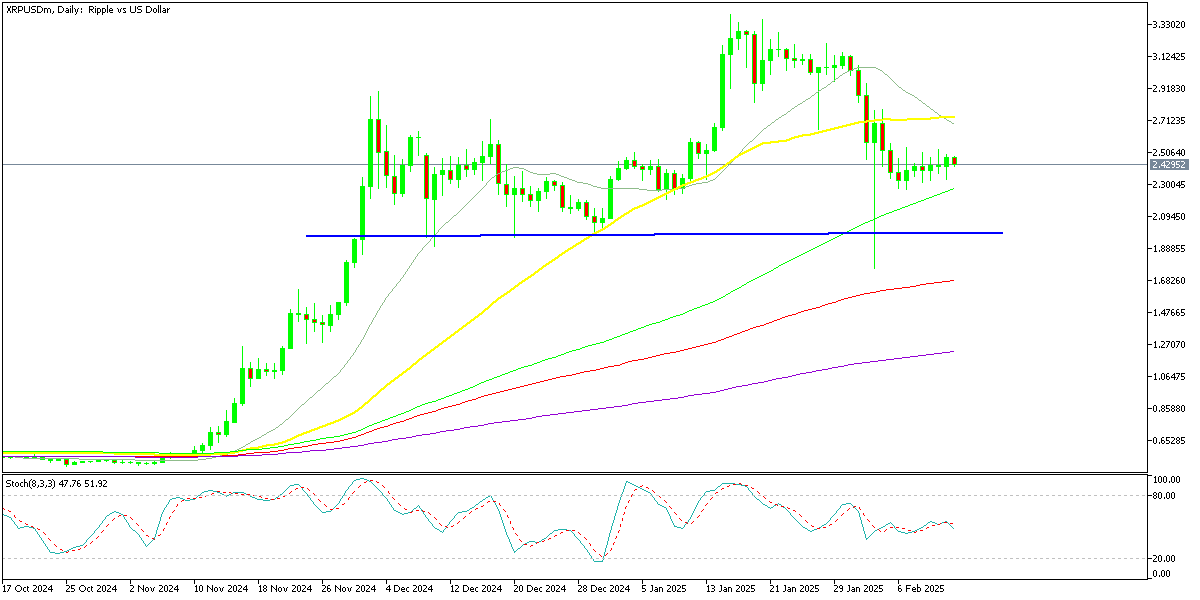Click the 1.06475 price level

pyautogui.click(x=1169, y=376)
